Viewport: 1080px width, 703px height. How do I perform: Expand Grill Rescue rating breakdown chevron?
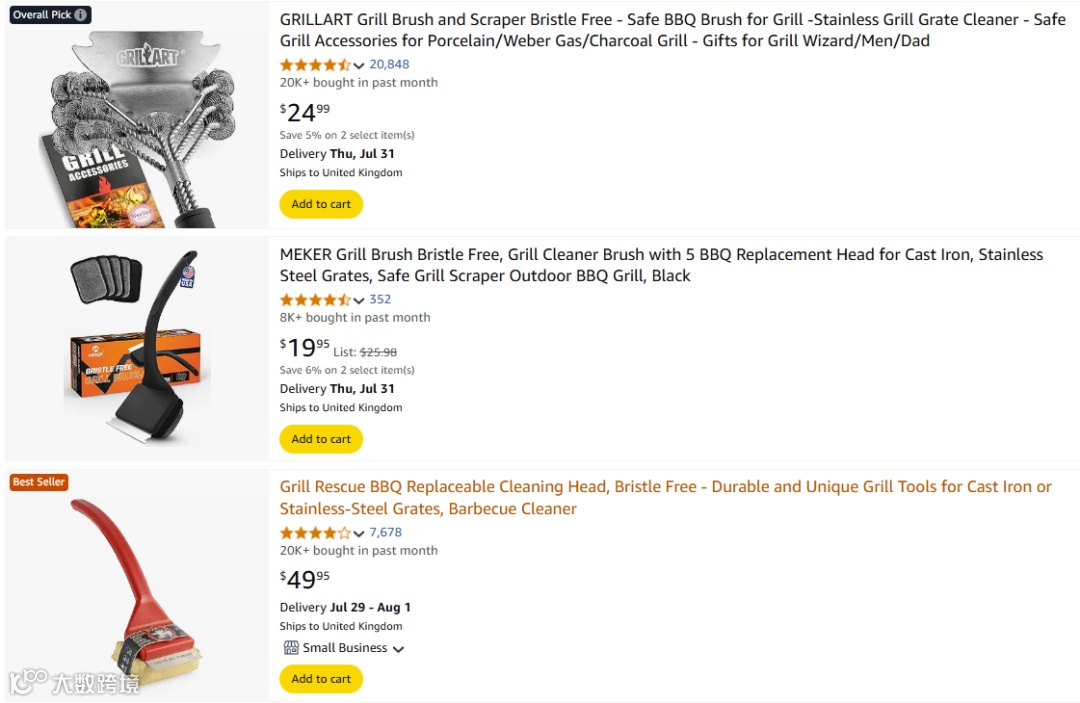[x=359, y=534]
